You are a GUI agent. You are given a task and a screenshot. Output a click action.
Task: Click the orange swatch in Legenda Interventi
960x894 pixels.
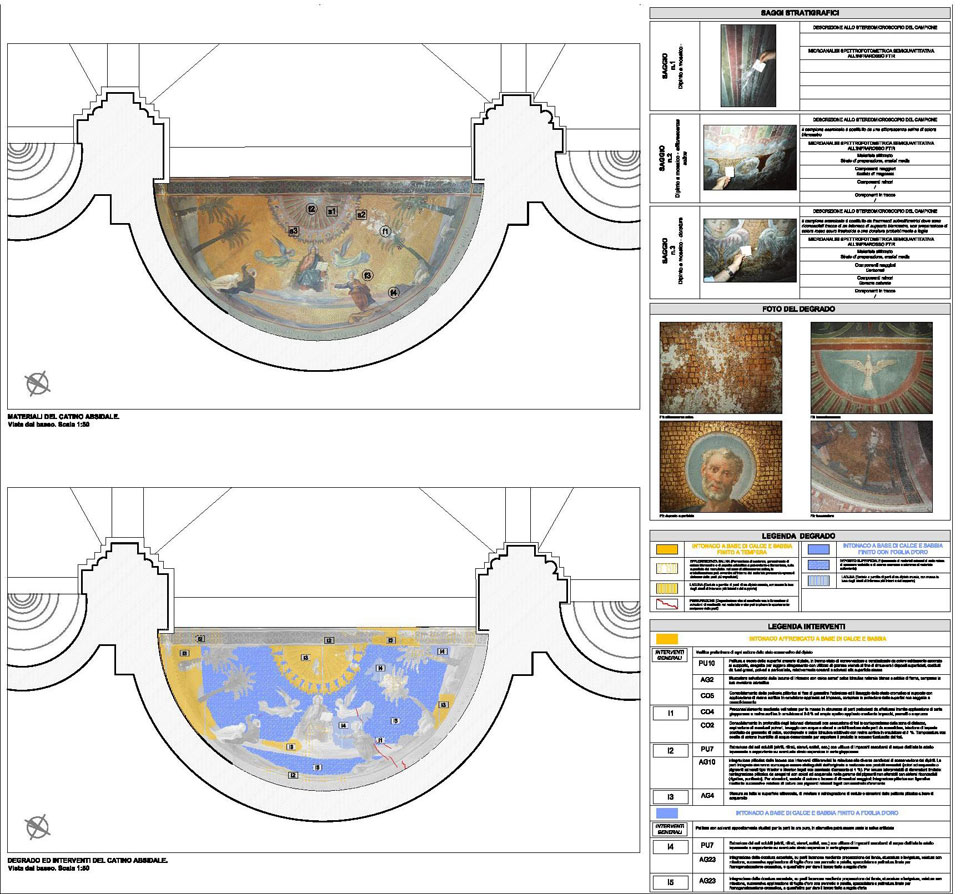click(x=667, y=639)
